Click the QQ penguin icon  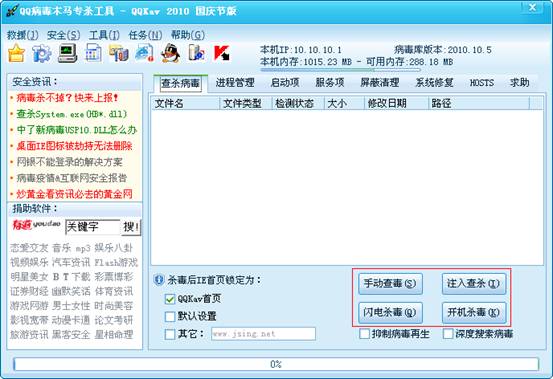pos(171,53)
